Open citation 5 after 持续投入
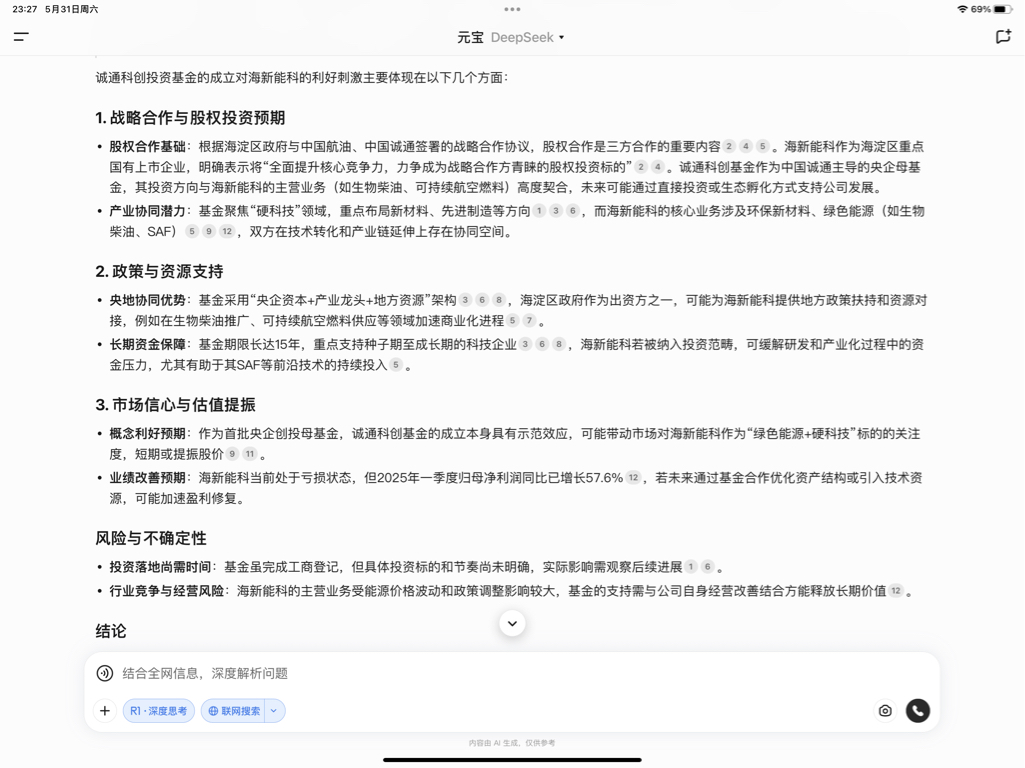Viewport: 1025px width, 768px height. pyautogui.click(x=395, y=365)
